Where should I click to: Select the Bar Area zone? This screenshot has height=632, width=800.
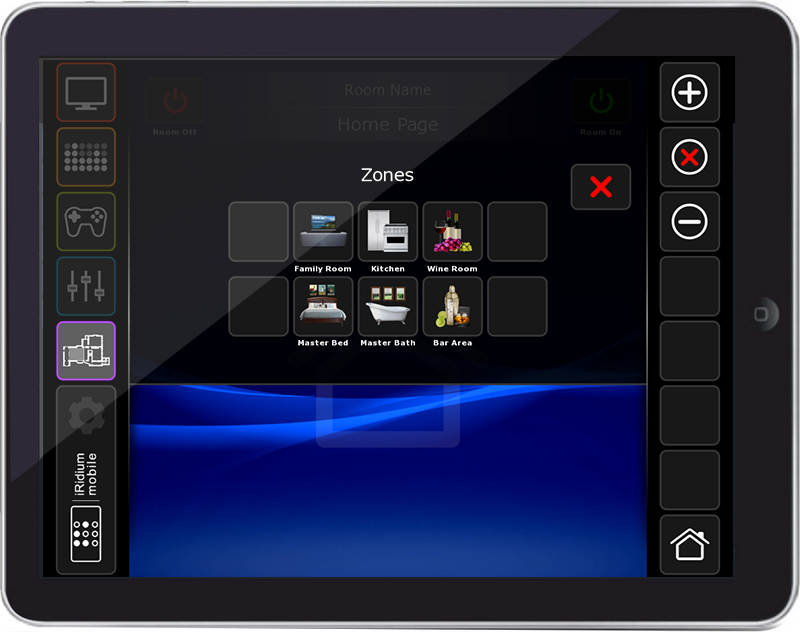pyautogui.click(x=453, y=306)
